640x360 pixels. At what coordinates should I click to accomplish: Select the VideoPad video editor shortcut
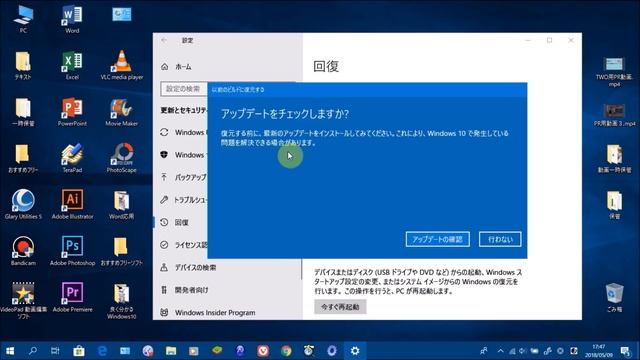coord(23,300)
